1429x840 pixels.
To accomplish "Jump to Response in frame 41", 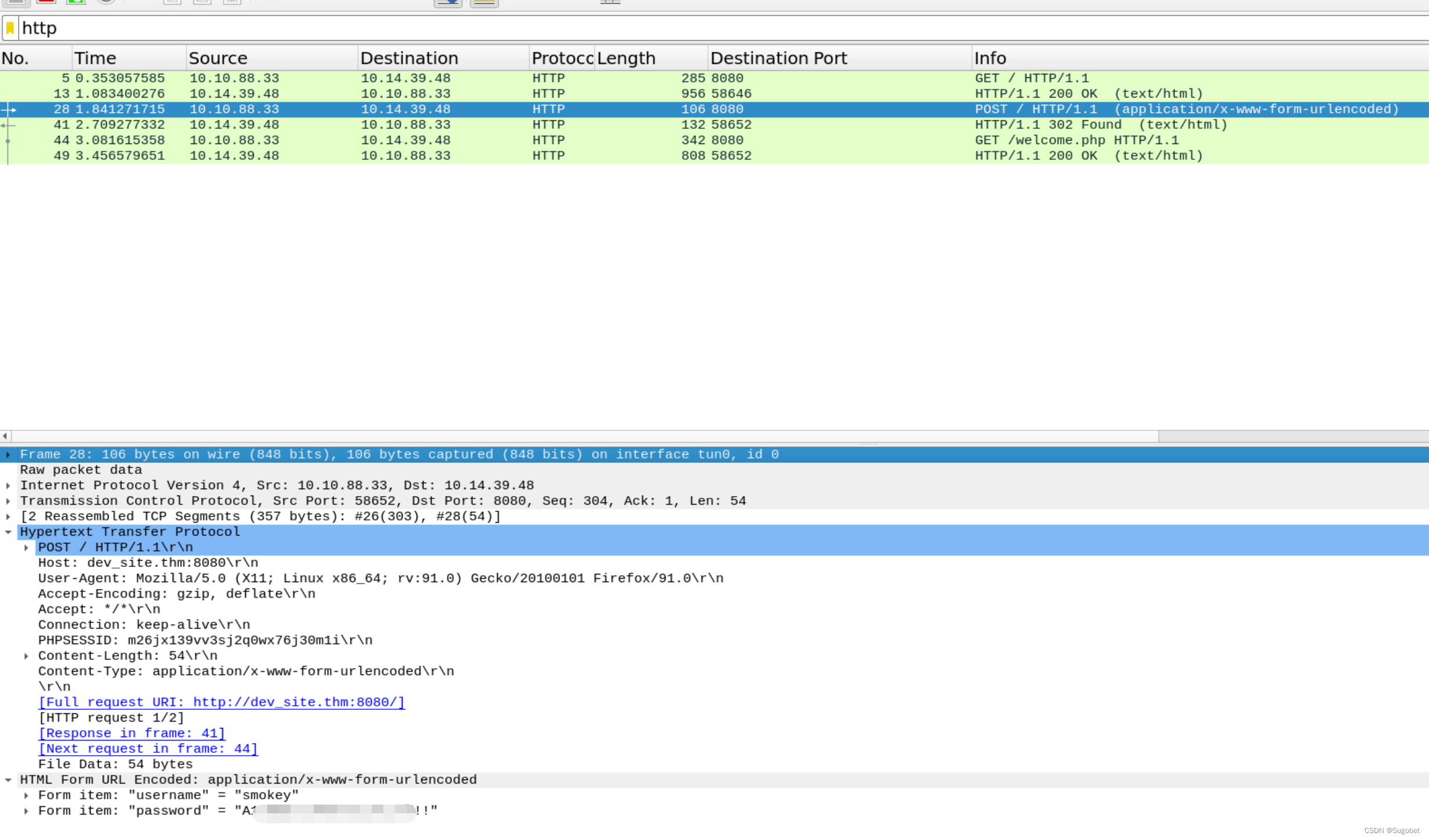I will click(131, 733).
